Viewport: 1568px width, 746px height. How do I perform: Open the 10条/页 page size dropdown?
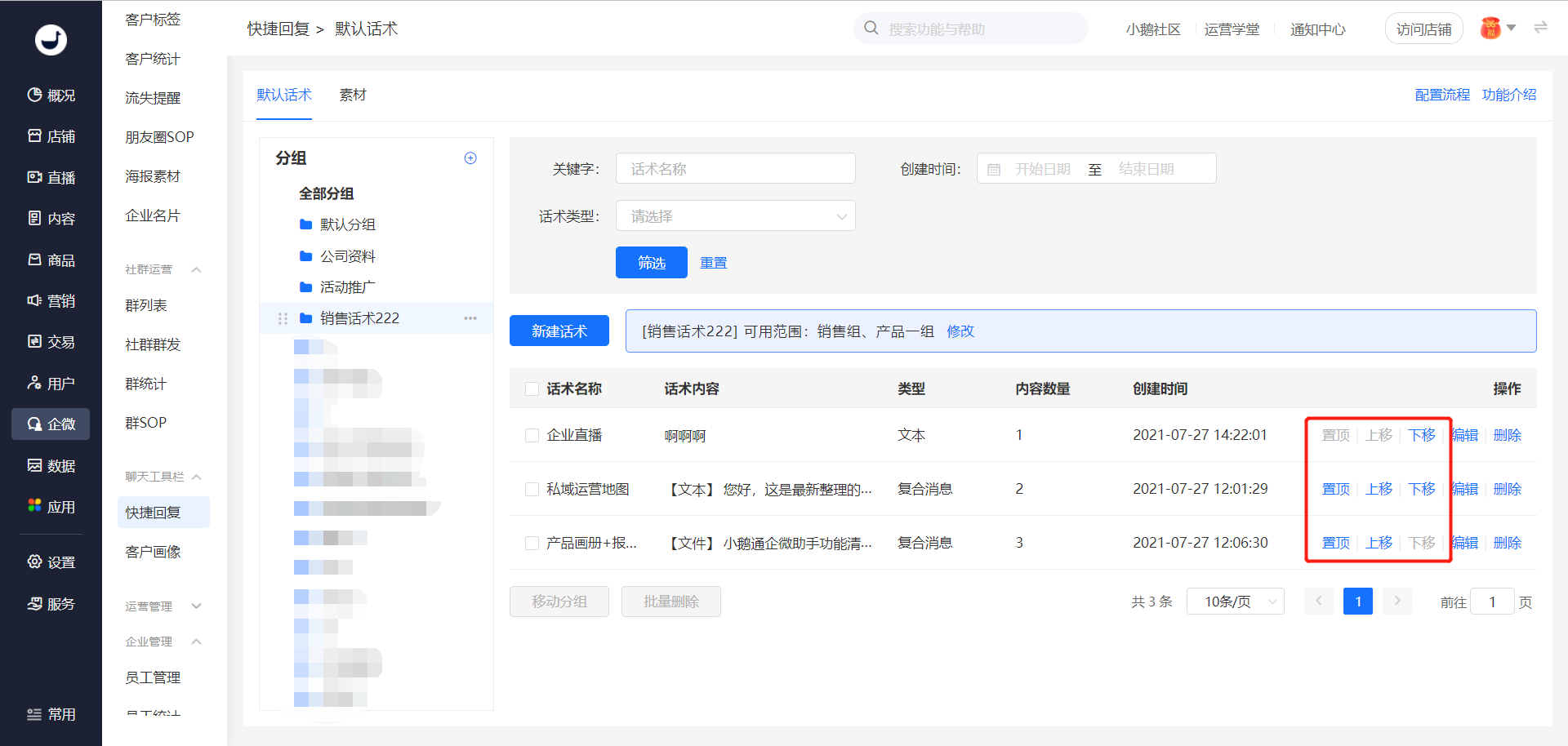coord(1235,602)
